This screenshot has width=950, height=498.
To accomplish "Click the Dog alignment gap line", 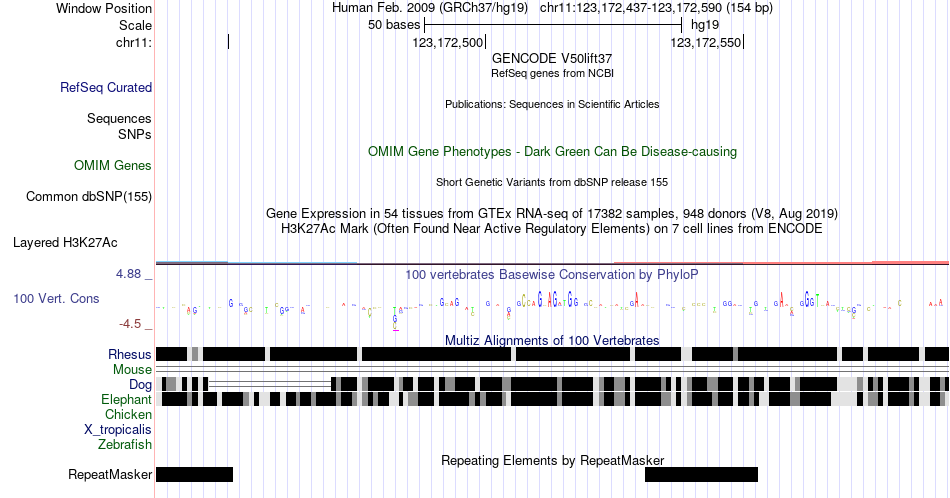I will pyautogui.click(x=270, y=384).
